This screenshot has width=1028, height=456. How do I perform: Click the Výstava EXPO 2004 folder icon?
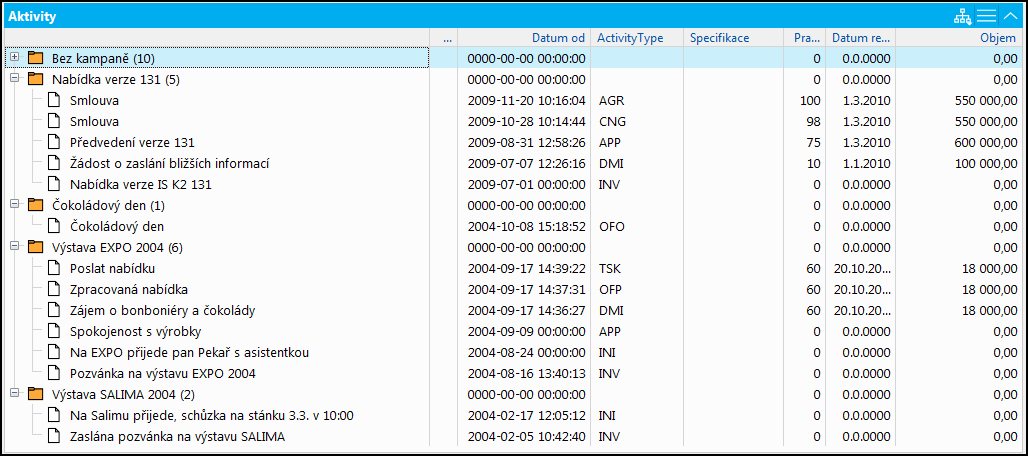click(x=35, y=247)
